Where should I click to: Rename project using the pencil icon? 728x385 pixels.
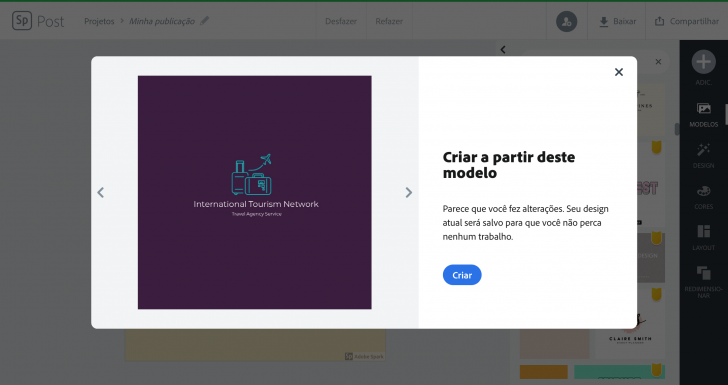[x=205, y=21]
